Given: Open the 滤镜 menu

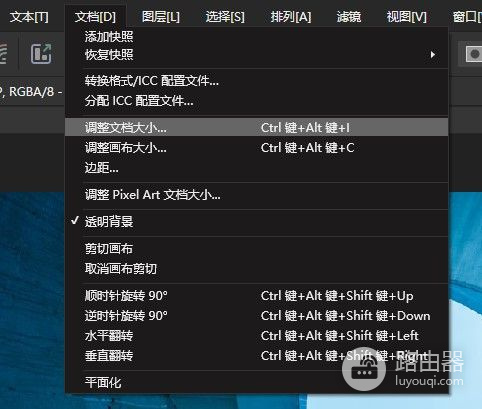Looking at the screenshot, I should (x=349, y=17).
